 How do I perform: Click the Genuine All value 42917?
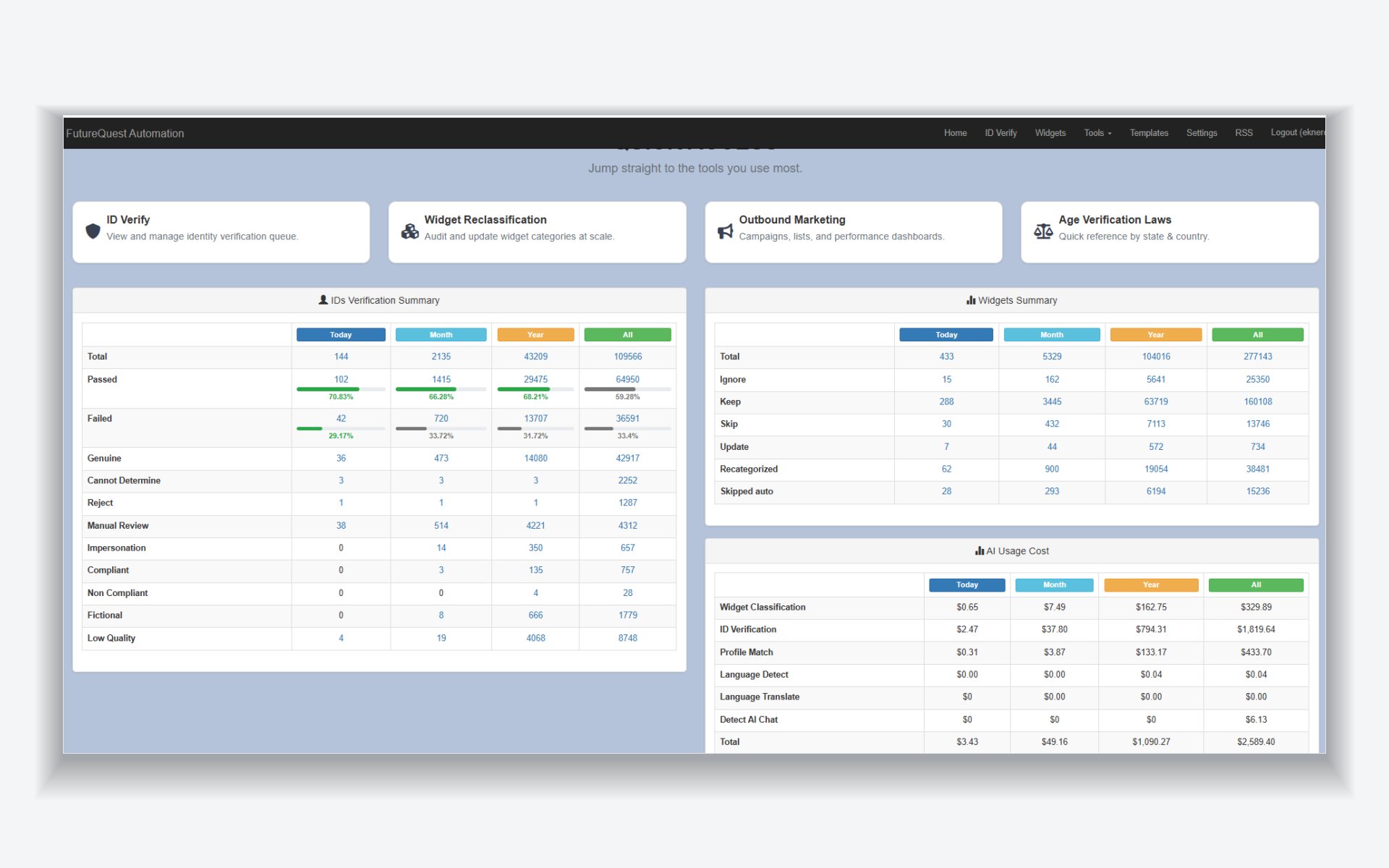click(x=627, y=458)
